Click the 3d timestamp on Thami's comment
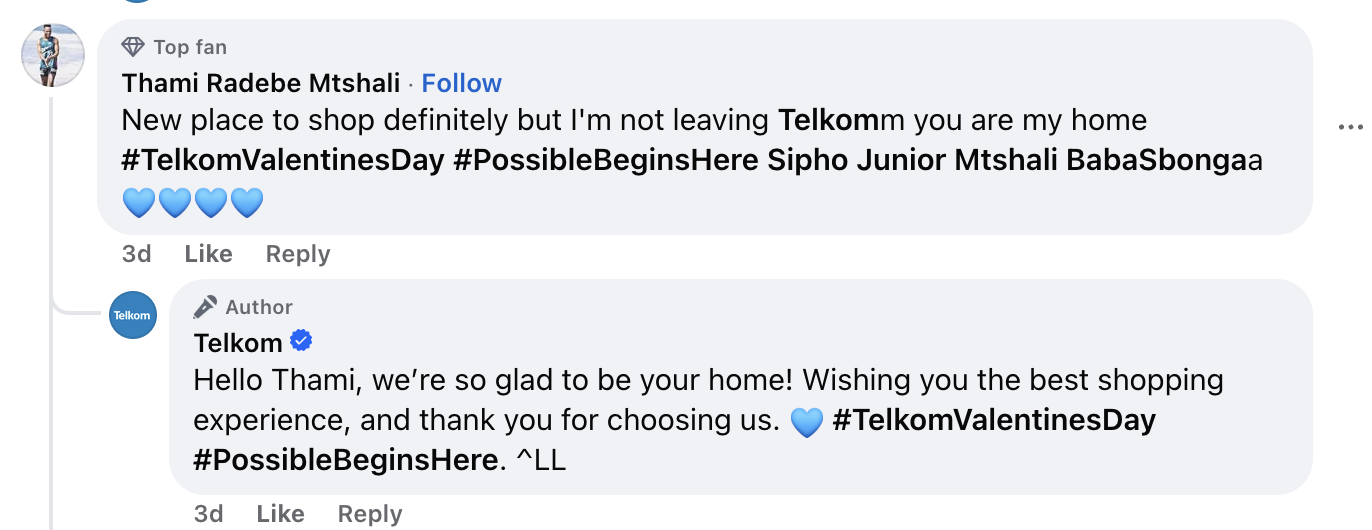 (x=136, y=254)
